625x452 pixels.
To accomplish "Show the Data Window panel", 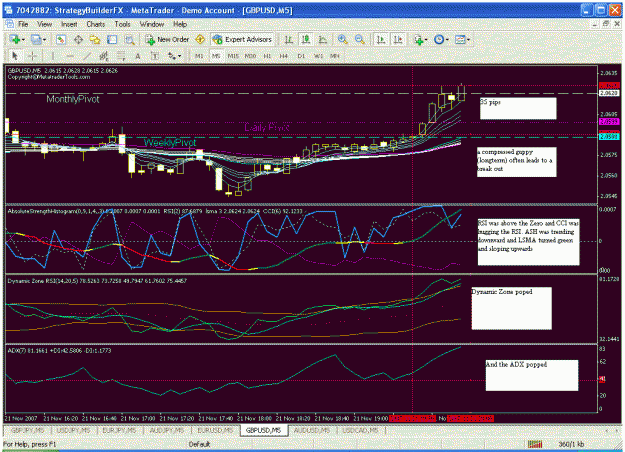I will tap(78, 39).
